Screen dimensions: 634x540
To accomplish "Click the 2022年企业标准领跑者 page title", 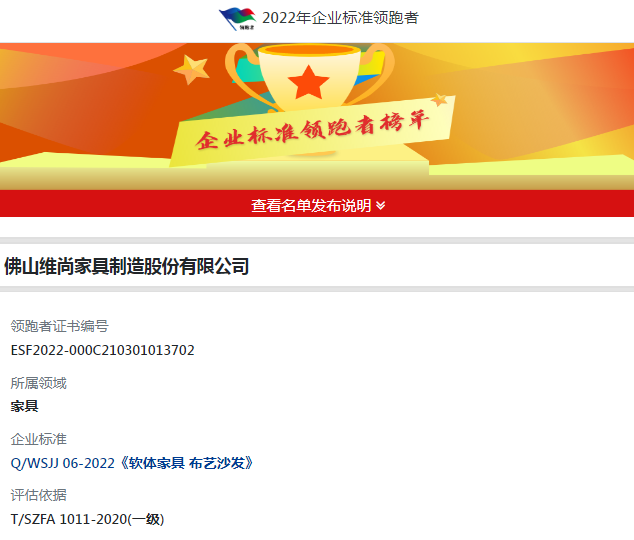I will 340,18.
